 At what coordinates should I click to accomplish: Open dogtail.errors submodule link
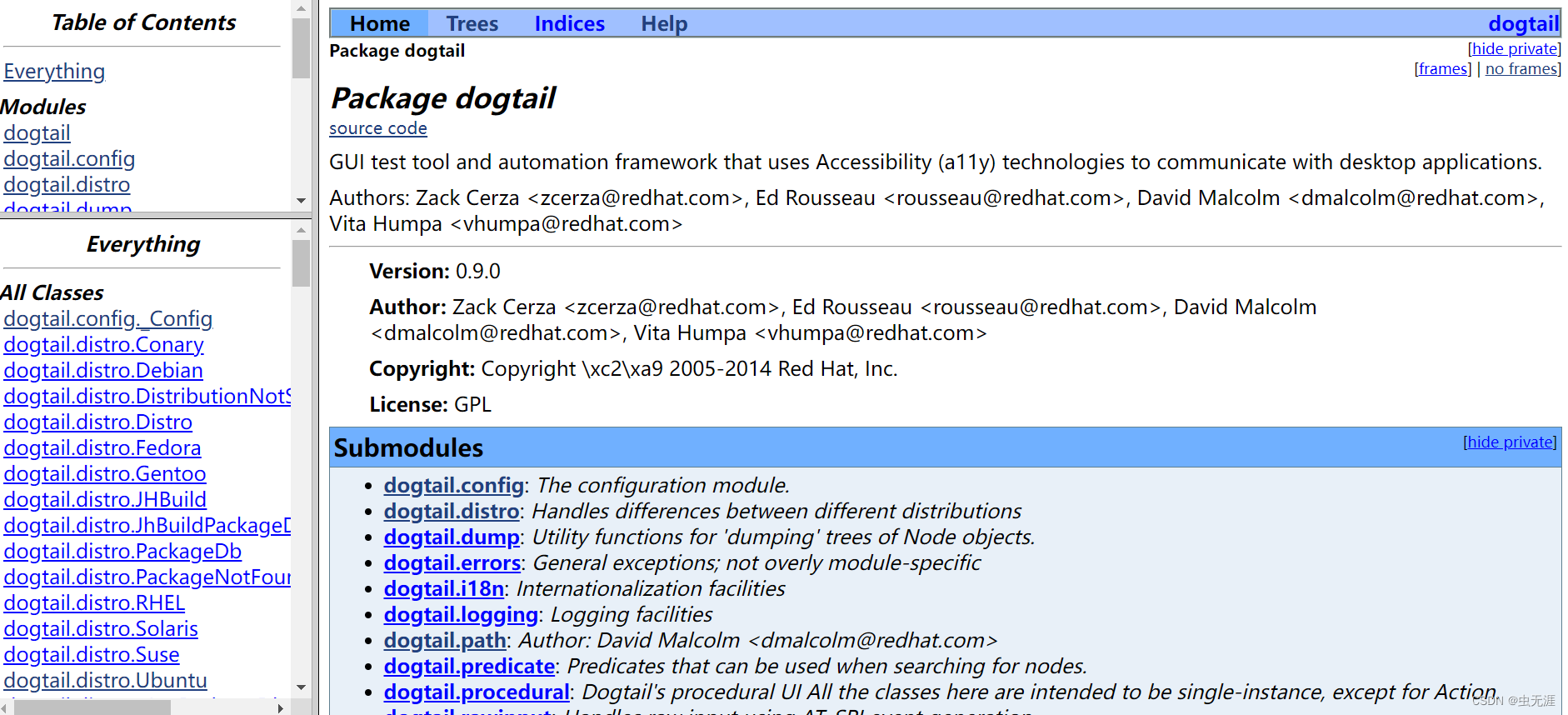tap(452, 562)
